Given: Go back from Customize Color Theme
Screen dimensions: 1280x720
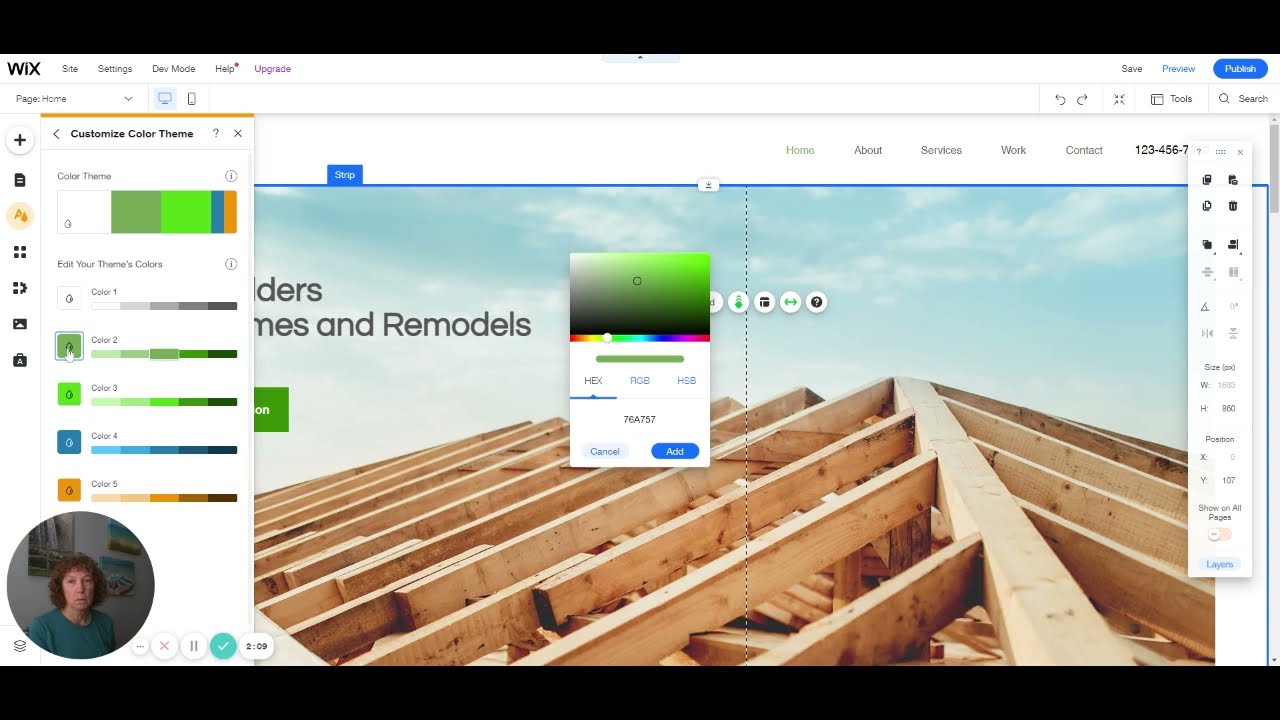Looking at the screenshot, I should point(56,134).
